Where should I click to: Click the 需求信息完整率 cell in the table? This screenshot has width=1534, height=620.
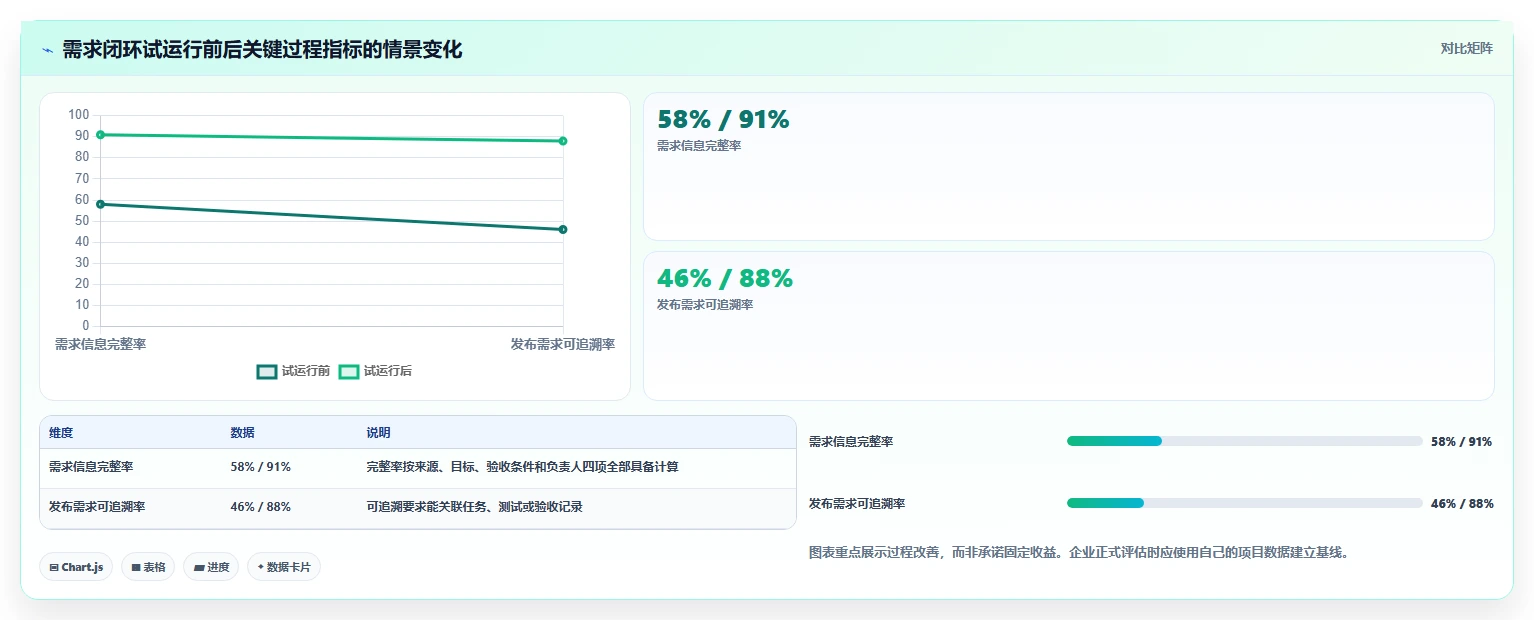[91, 467]
